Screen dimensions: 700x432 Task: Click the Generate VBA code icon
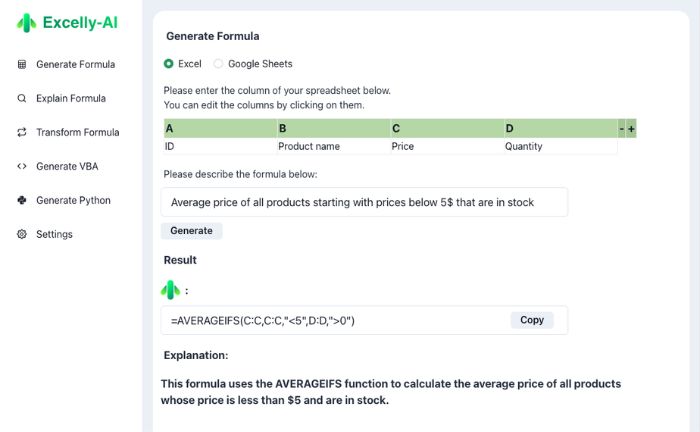tap(22, 166)
